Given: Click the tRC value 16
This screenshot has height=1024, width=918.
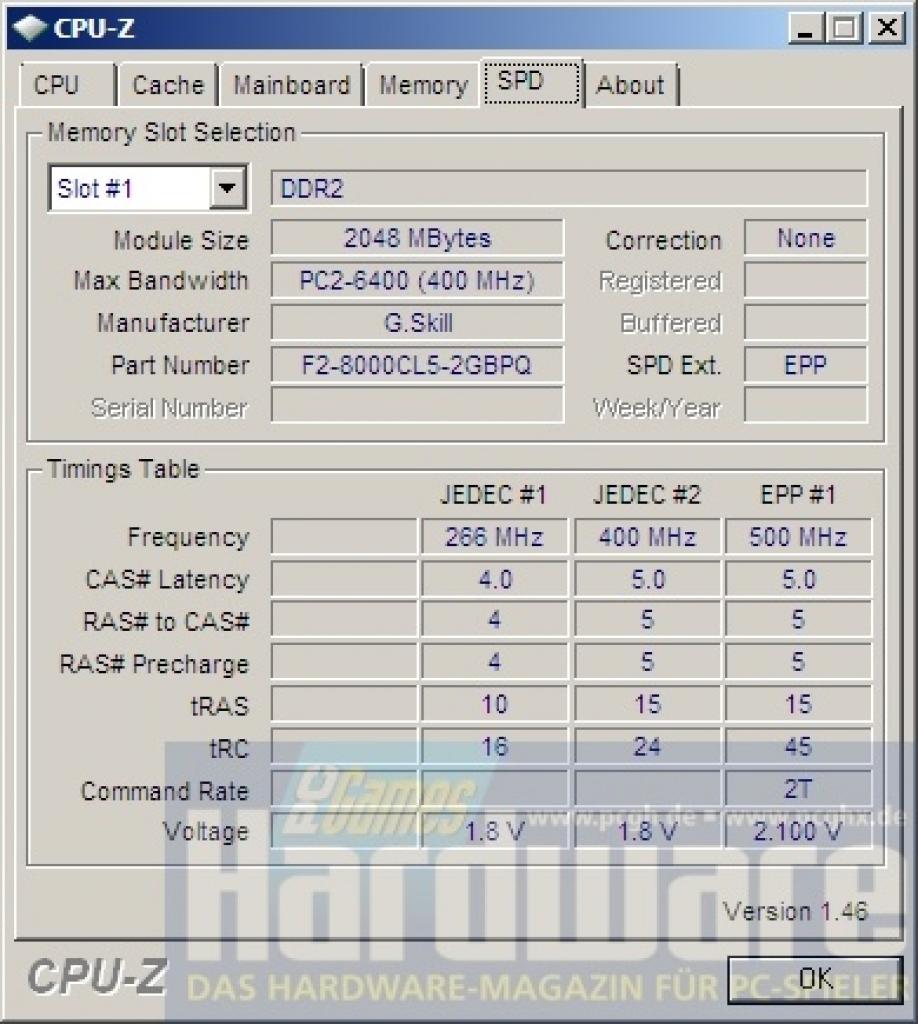Looking at the screenshot, I should 494,746.
